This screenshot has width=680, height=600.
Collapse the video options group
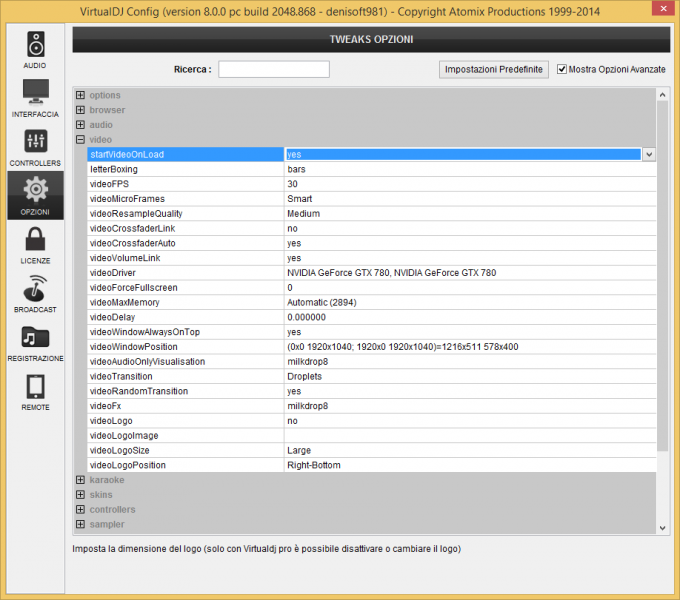[80, 140]
